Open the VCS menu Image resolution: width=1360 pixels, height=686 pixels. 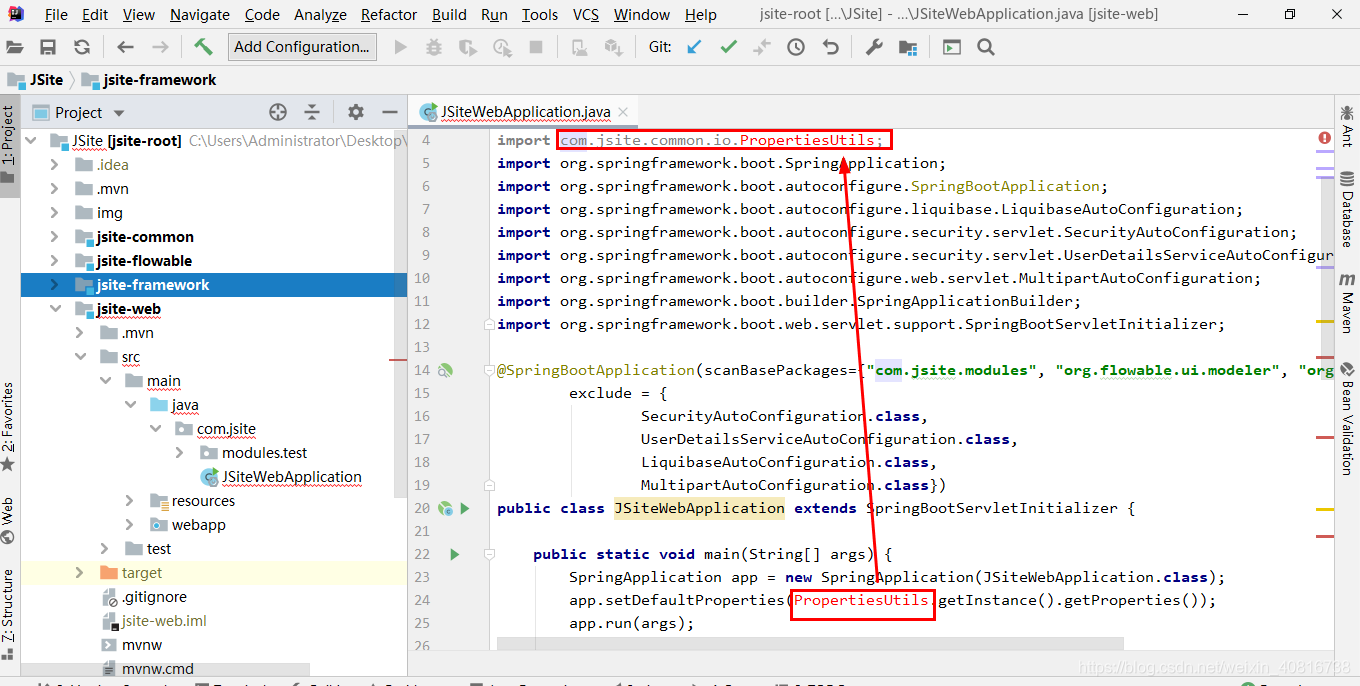(x=586, y=14)
